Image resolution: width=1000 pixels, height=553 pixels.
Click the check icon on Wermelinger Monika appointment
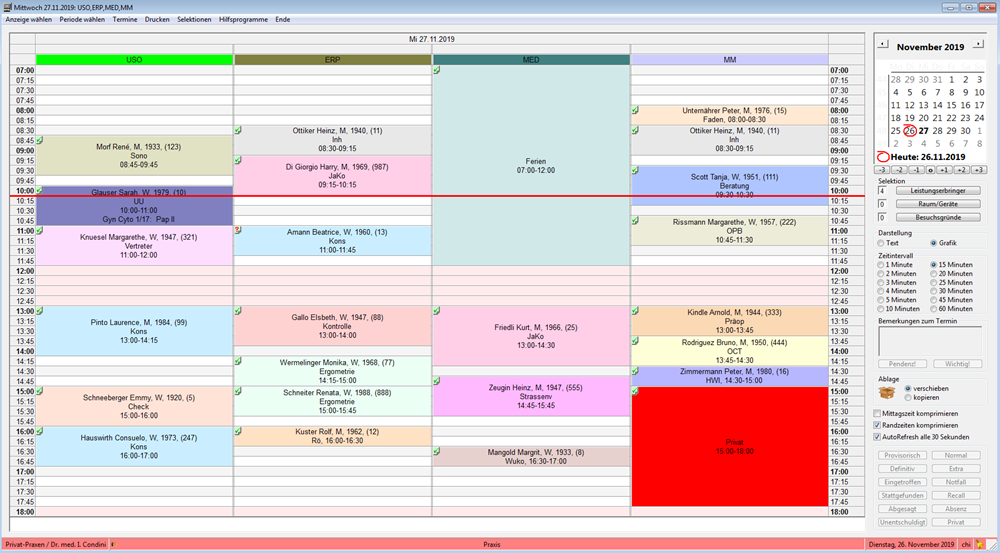click(x=239, y=361)
